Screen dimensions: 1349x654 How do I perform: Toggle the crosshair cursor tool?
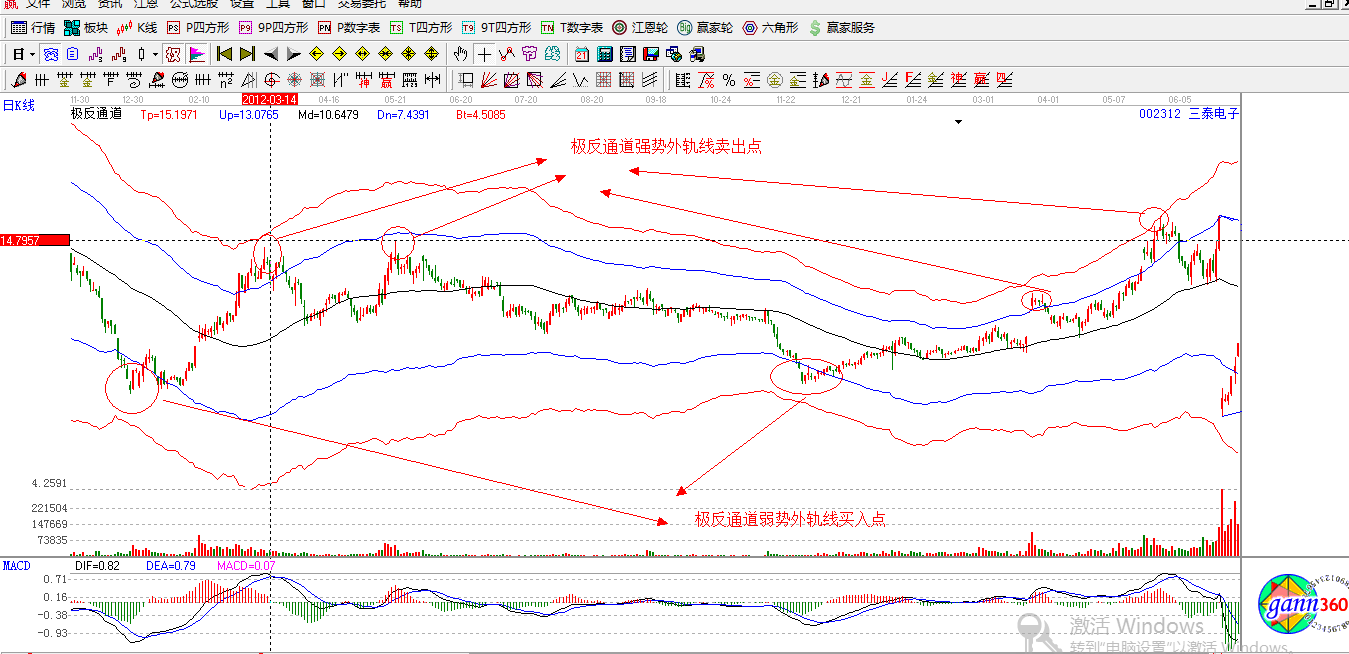coord(484,54)
